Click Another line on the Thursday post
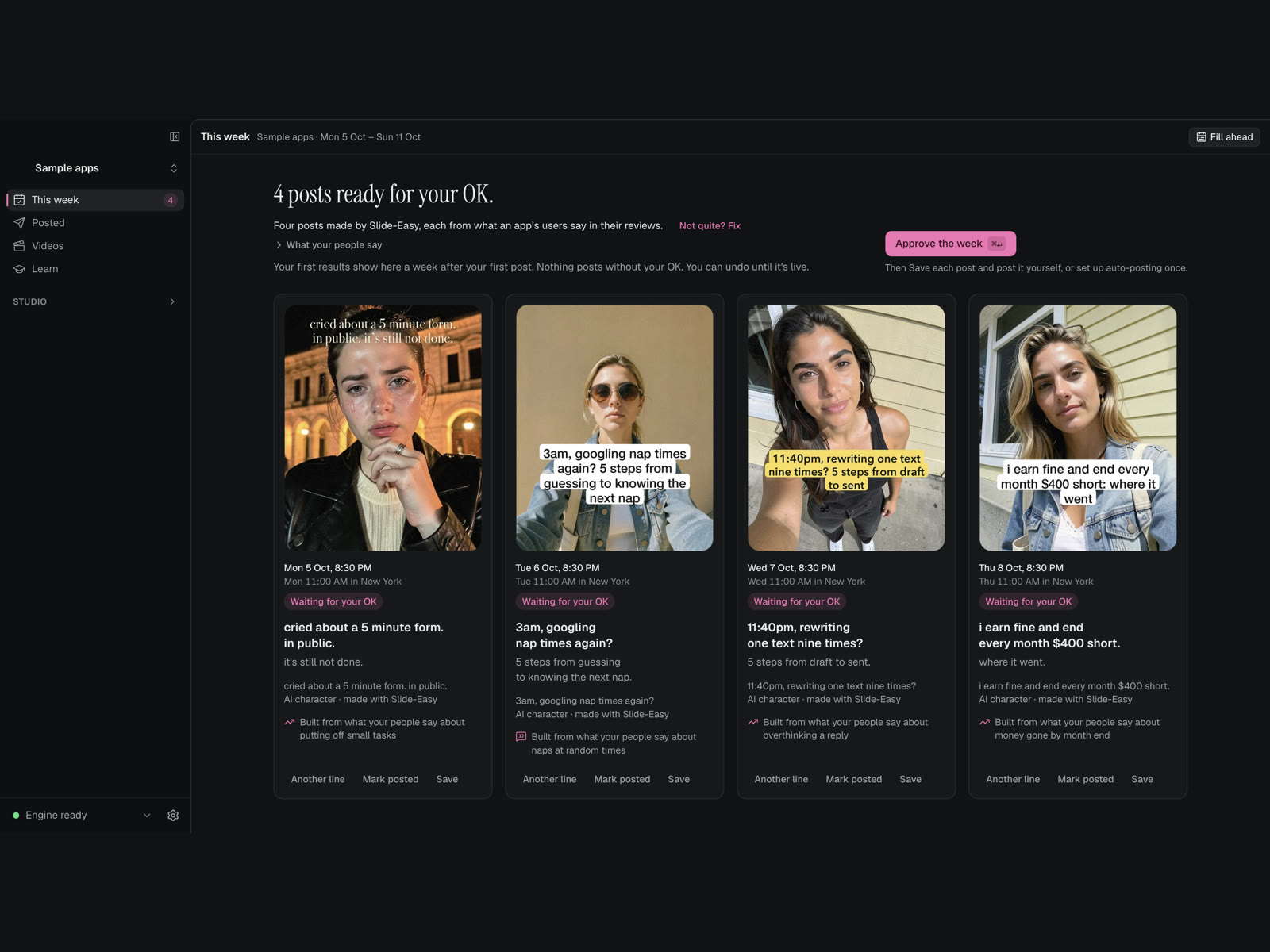The height and width of the screenshot is (952, 1270). (1013, 779)
